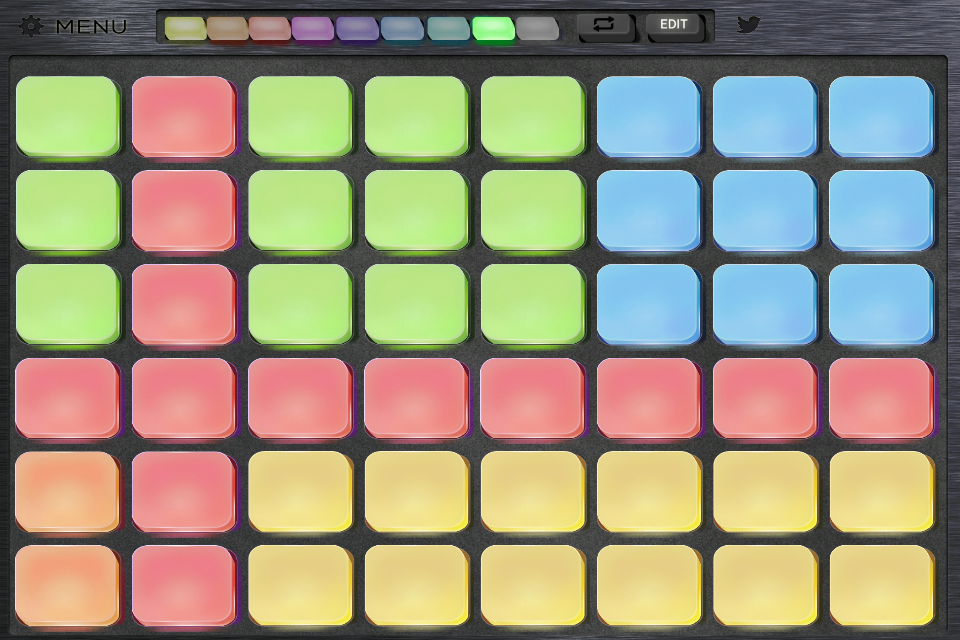Tap the top-left green pad
960x640 pixels.
67,116
